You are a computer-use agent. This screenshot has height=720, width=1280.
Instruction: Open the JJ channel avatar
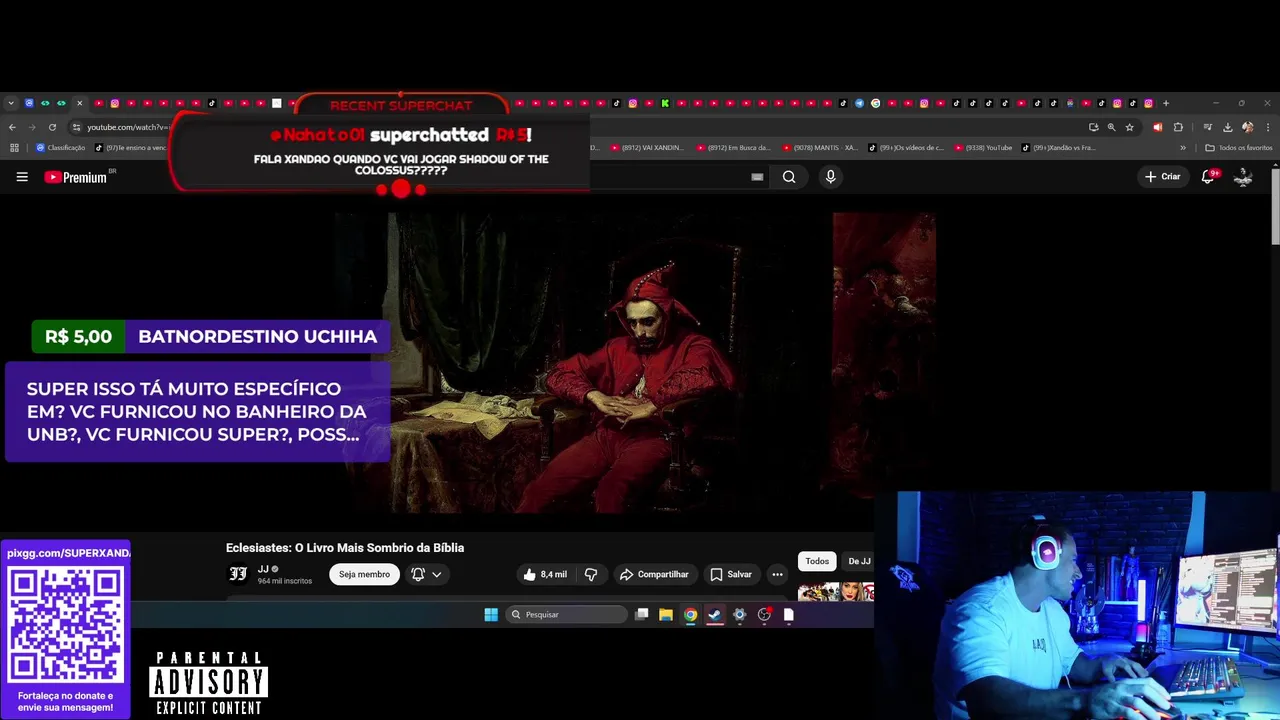tap(238, 573)
